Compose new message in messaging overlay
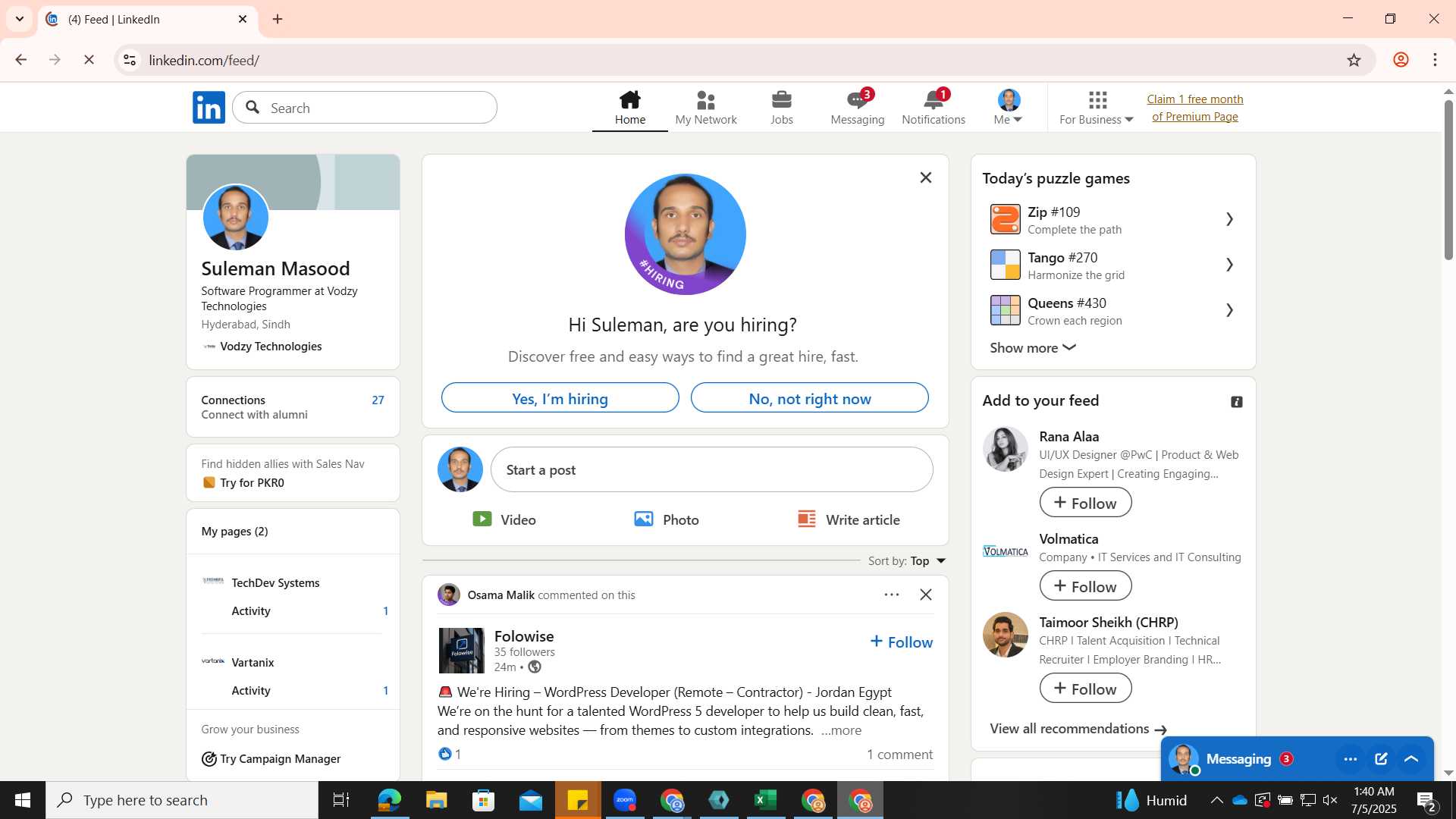Screen dimensions: 1456x819 point(1381,759)
